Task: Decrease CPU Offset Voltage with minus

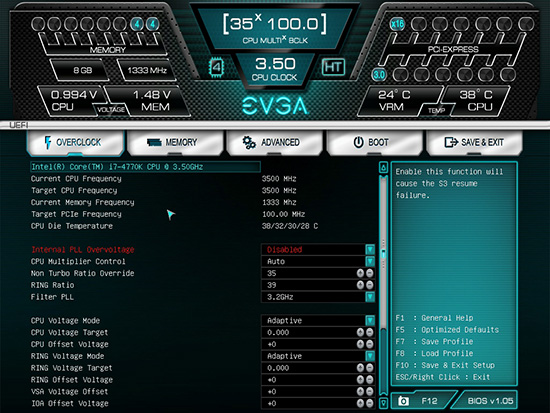Action: pyautogui.click(x=369, y=344)
